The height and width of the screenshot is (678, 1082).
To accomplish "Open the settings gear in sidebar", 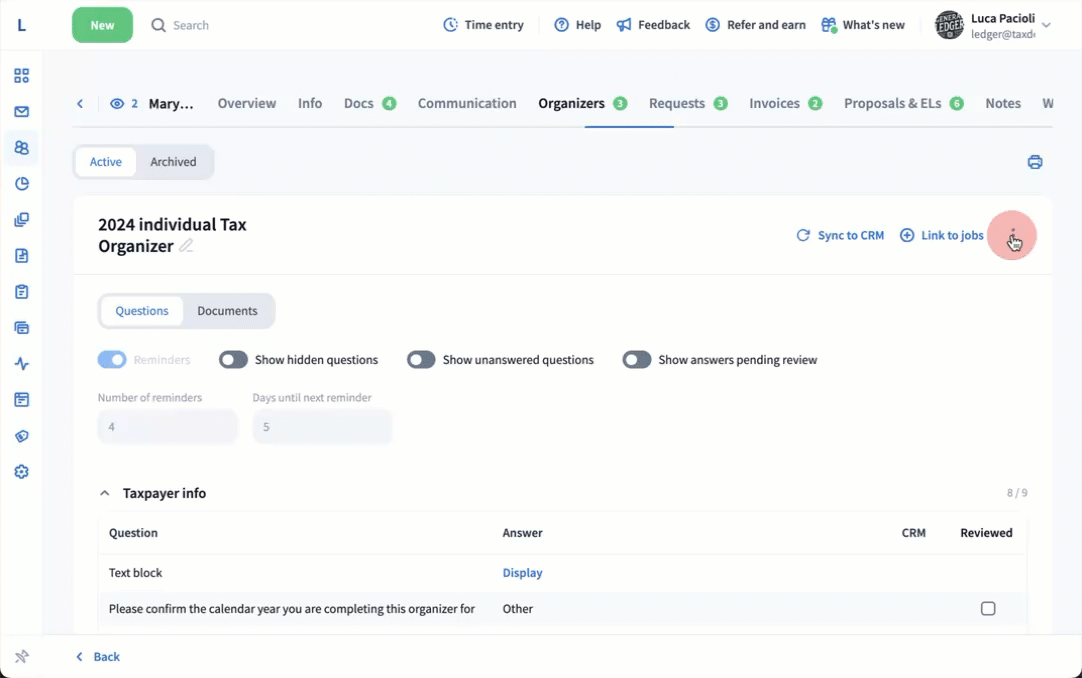I will (x=21, y=472).
